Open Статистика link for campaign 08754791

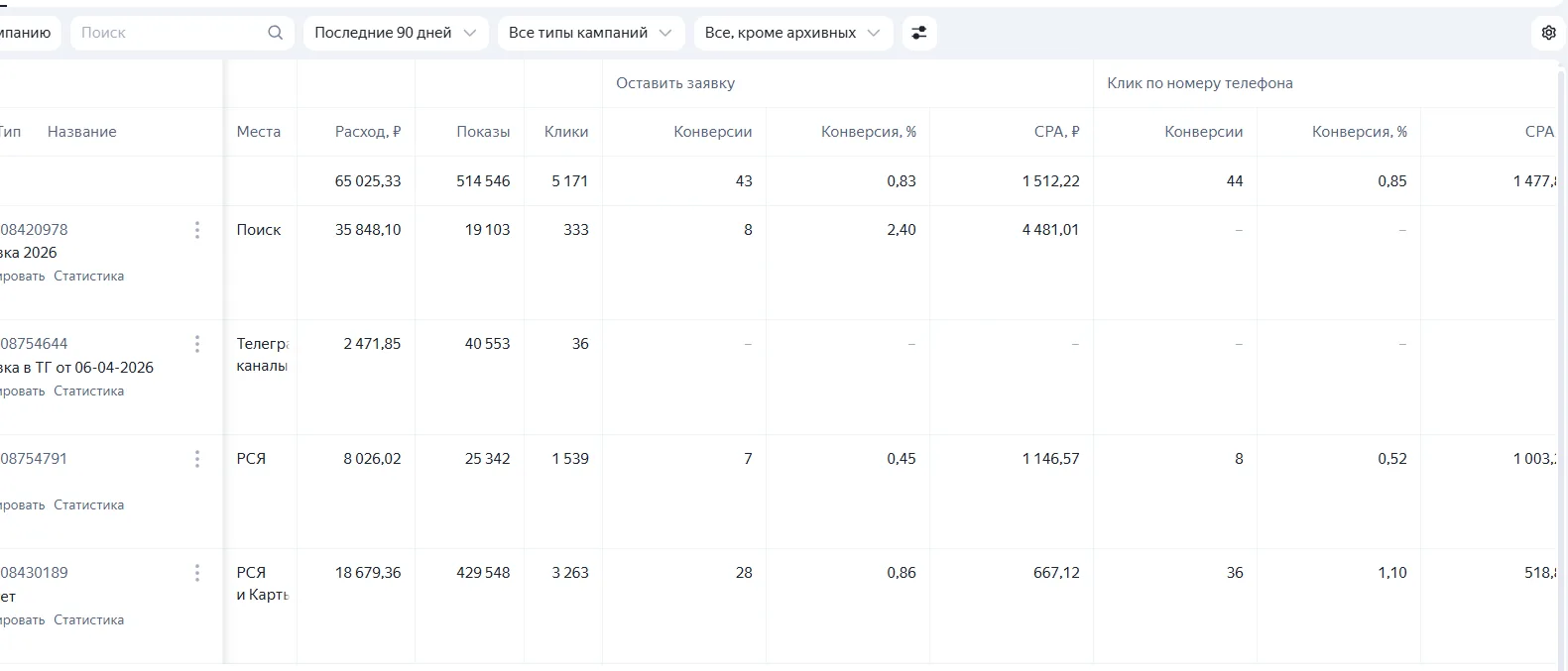[89, 505]
